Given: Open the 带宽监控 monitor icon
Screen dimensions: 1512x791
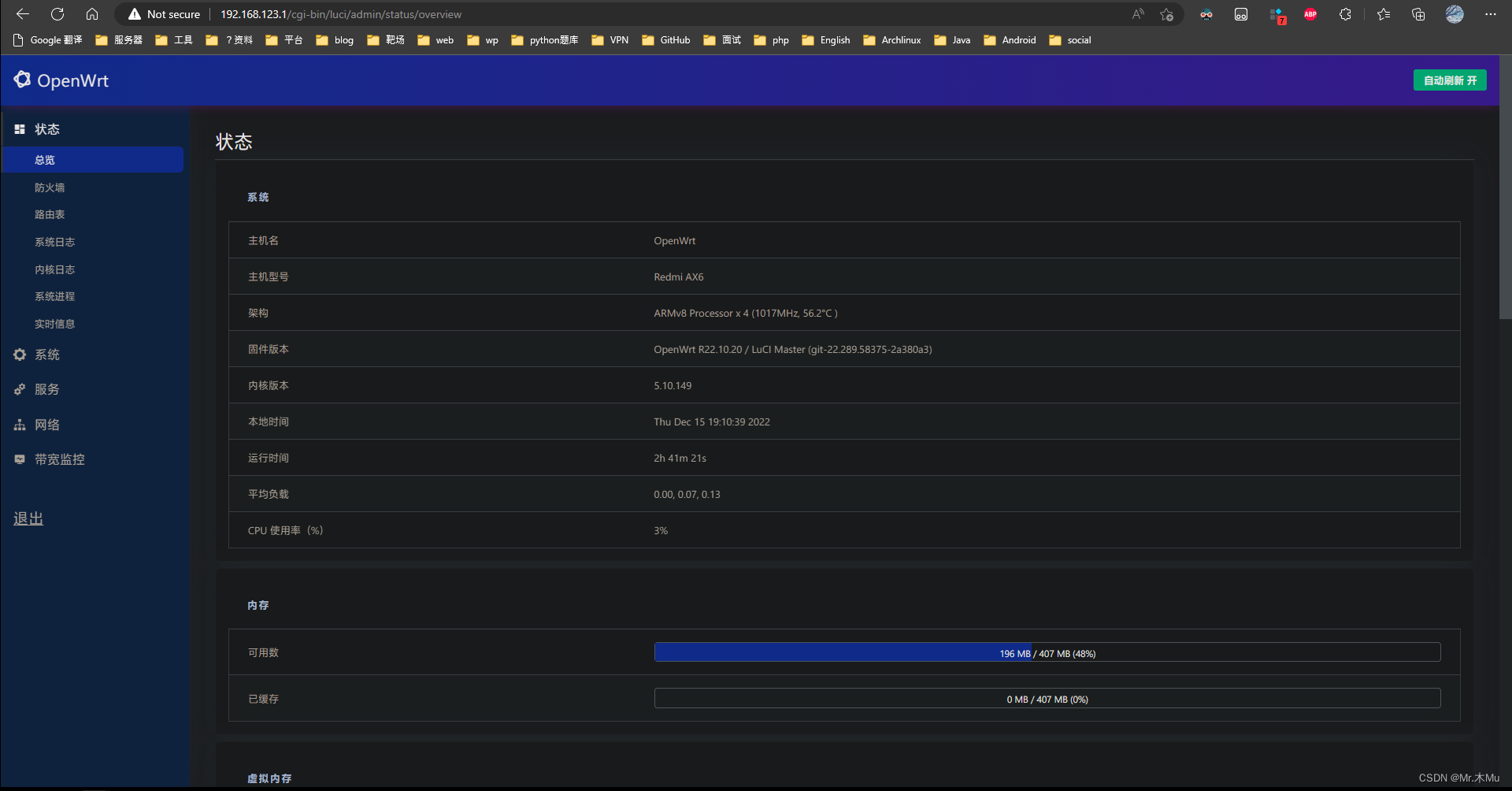Looking at the screenshot, I should click(20, 459).
